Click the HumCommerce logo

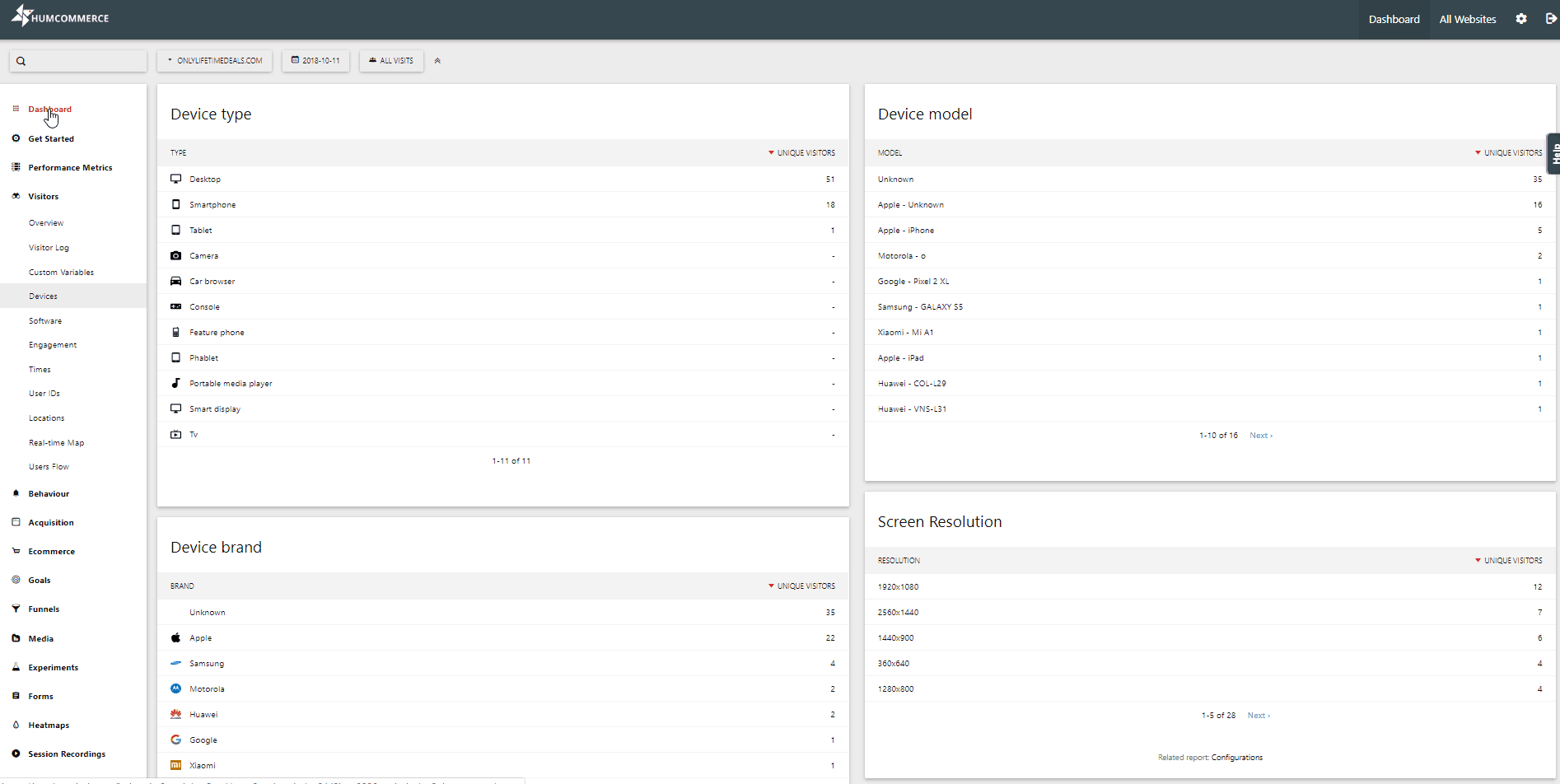coord(60,17)
